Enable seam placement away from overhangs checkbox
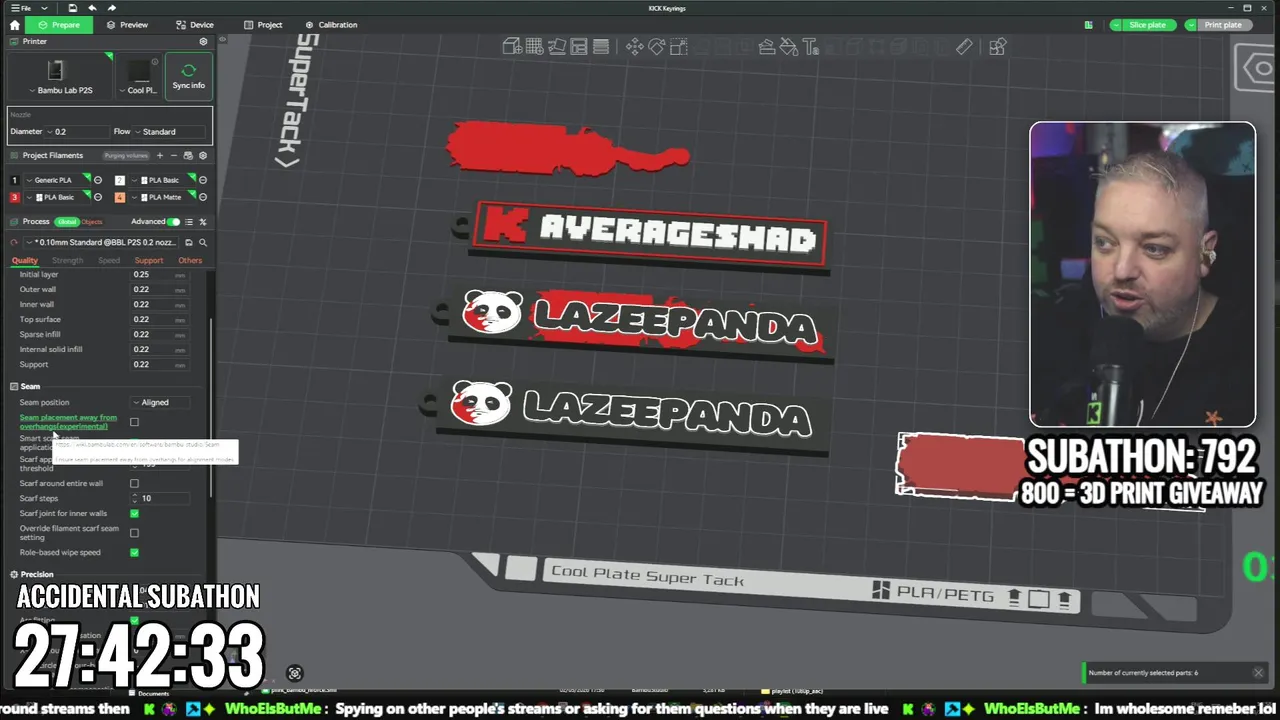This screenshot has width=1280, height=720. point(134,422)
